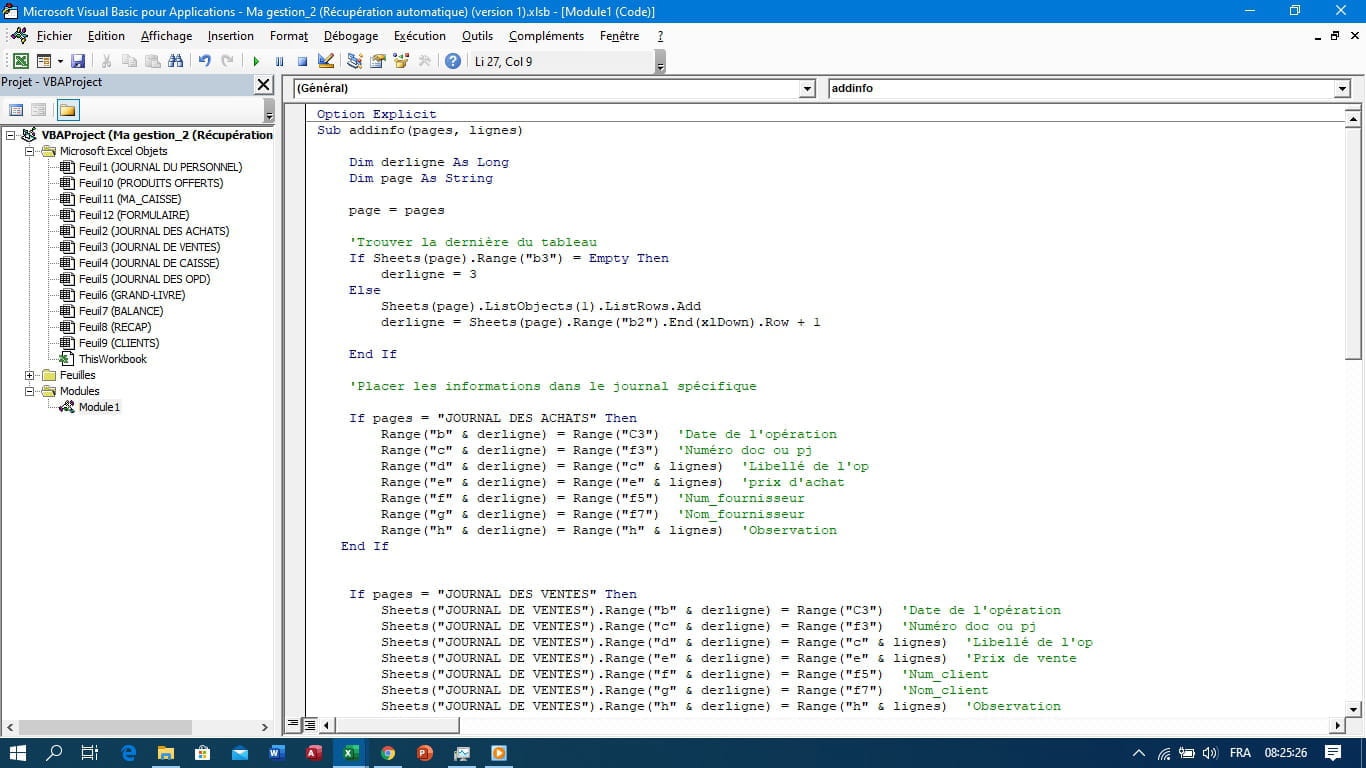
Task: Click the Save workbook icon
Action: 77,61
